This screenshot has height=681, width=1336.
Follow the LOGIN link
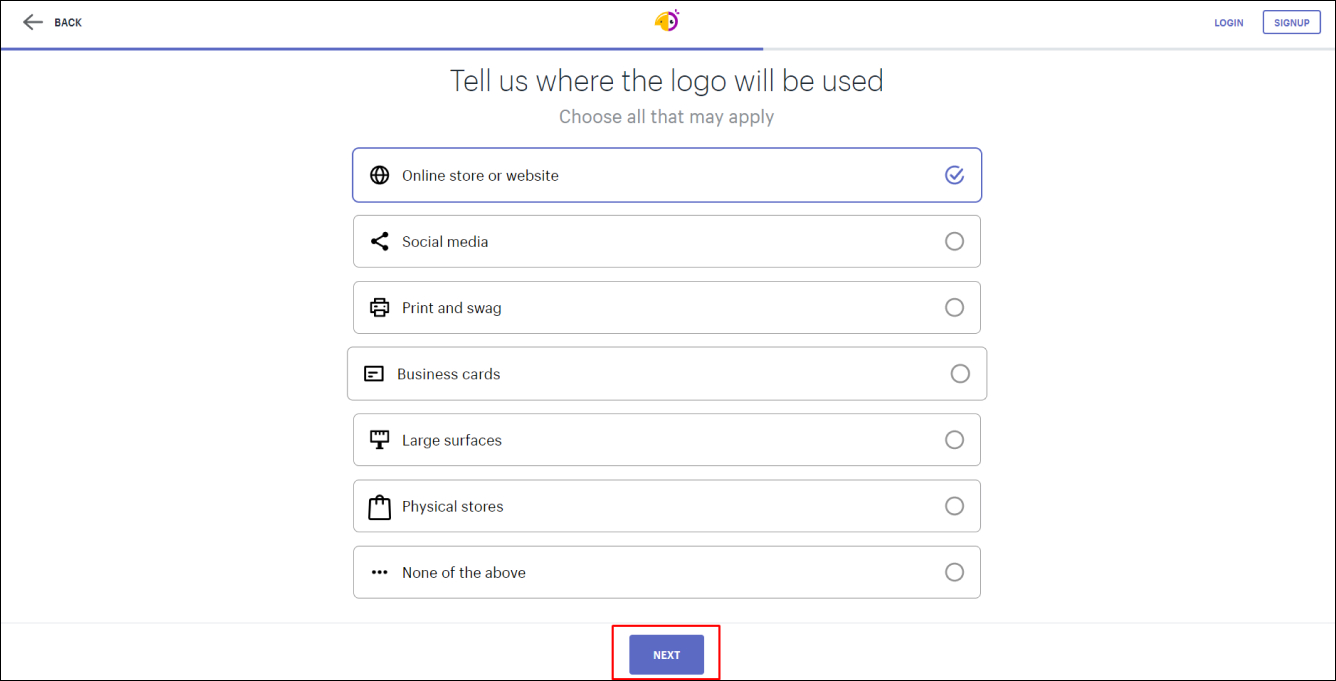click(x=1229, y=23)
